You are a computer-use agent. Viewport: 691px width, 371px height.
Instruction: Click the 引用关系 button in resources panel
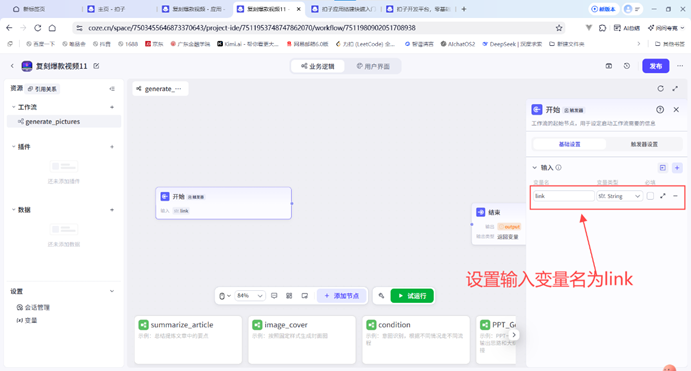pyautogui.click(x=42, y=89)
